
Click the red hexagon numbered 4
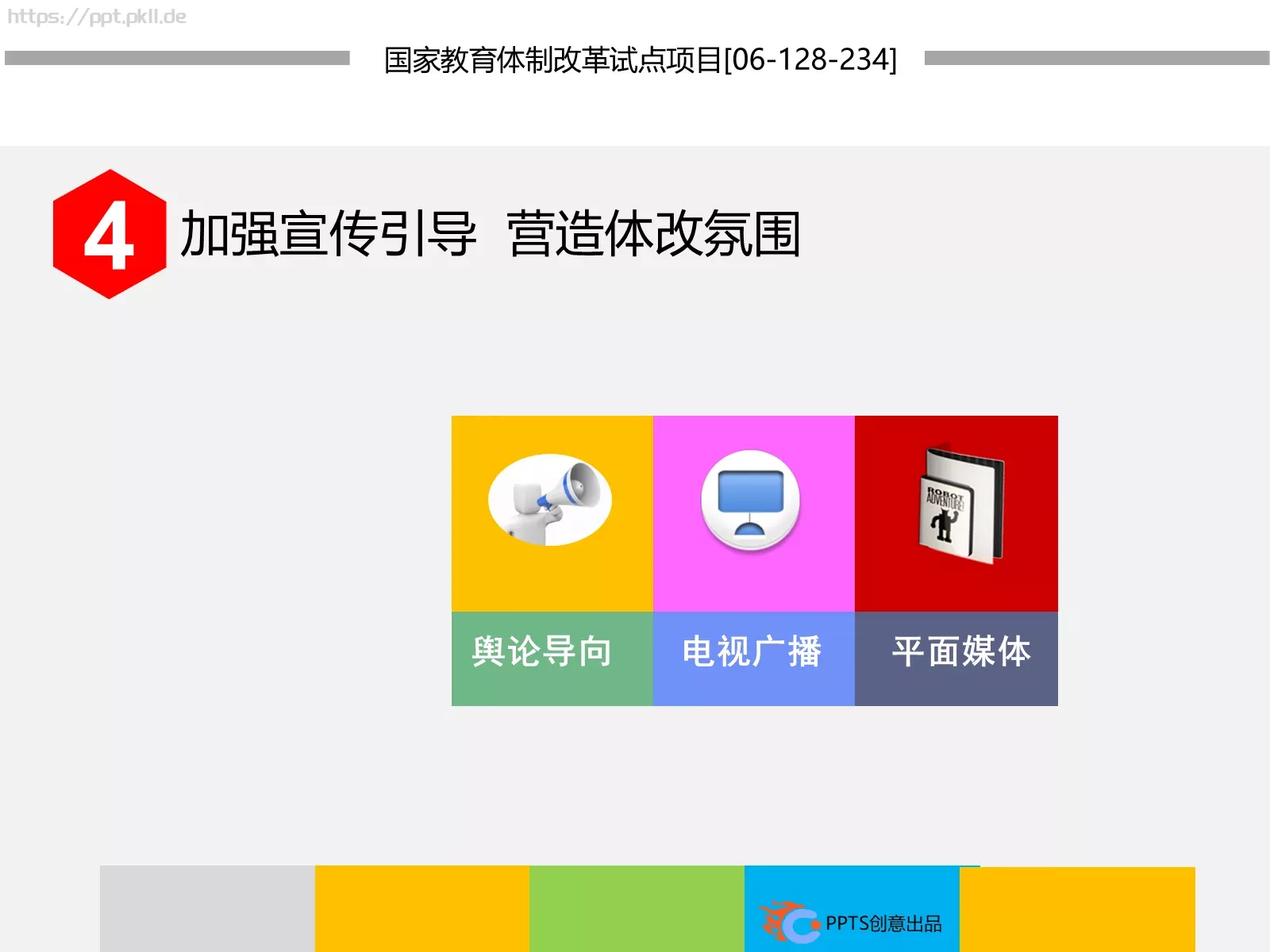point(108,232)
